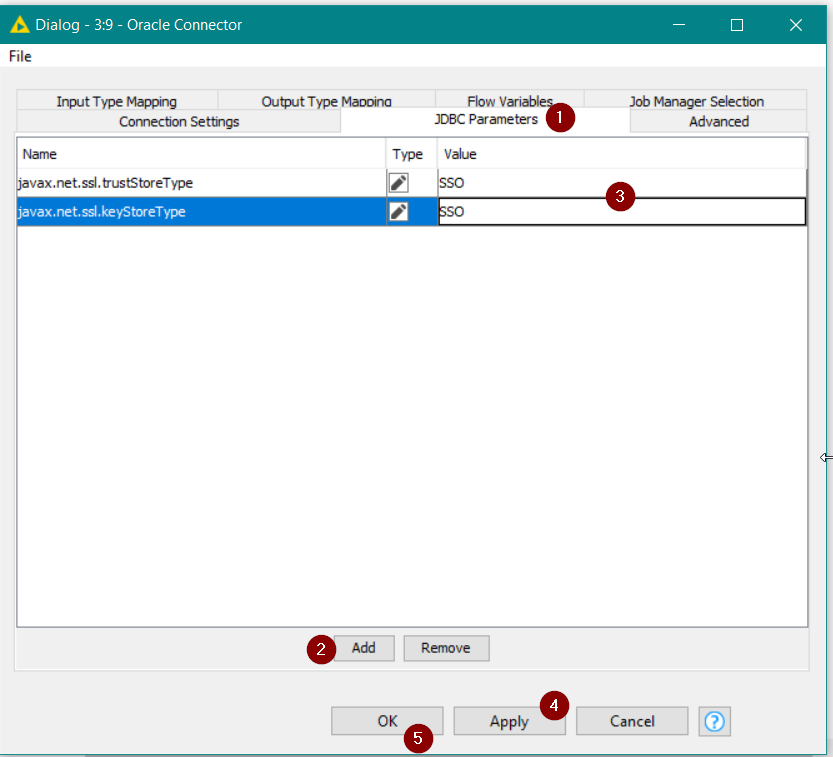This screenshot has width=833, height=757.
Task: Open the File menu
Action: point(20,56)
